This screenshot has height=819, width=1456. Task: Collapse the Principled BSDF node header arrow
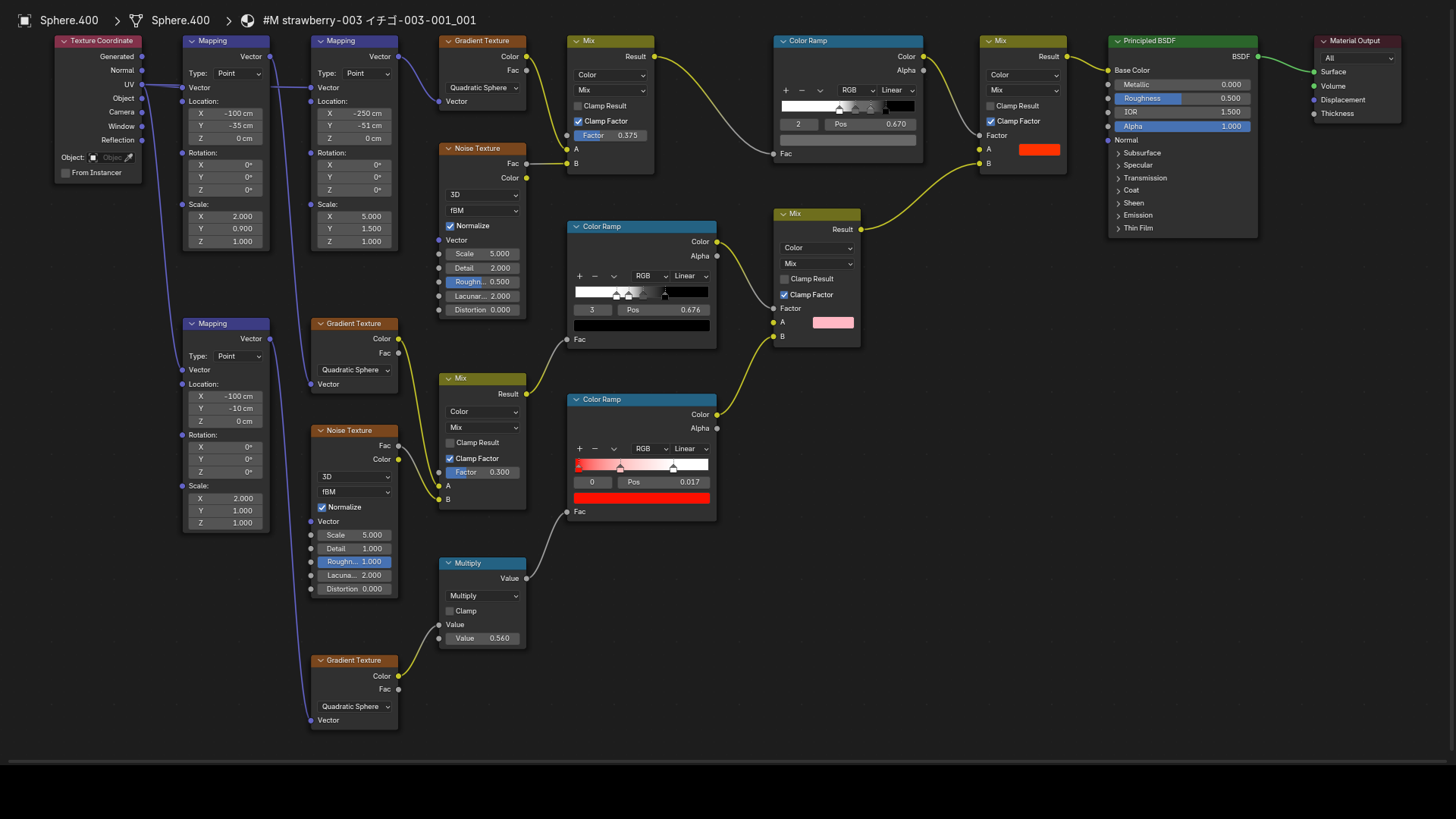1117,41
